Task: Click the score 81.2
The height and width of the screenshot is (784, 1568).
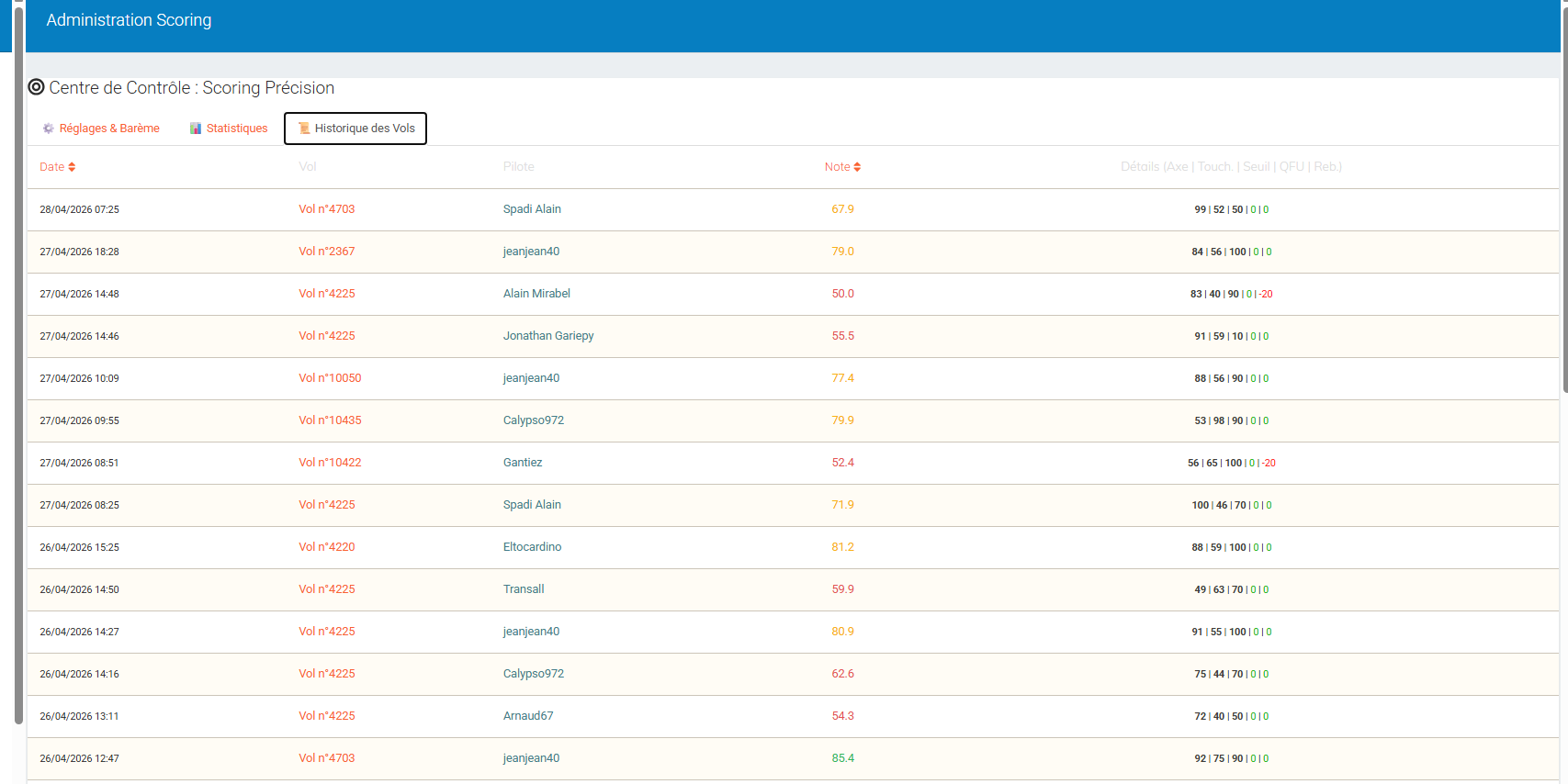Action: click(842, 547)
